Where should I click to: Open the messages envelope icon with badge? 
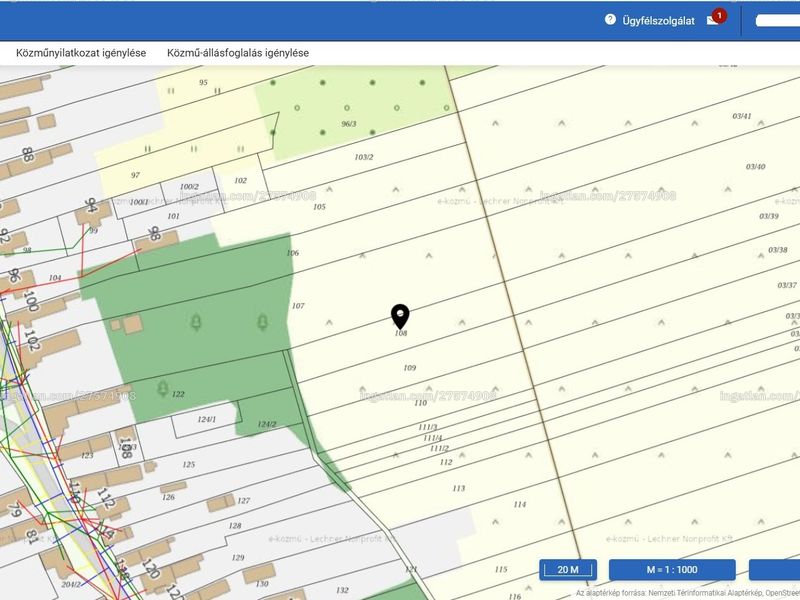tap(716, 19)
